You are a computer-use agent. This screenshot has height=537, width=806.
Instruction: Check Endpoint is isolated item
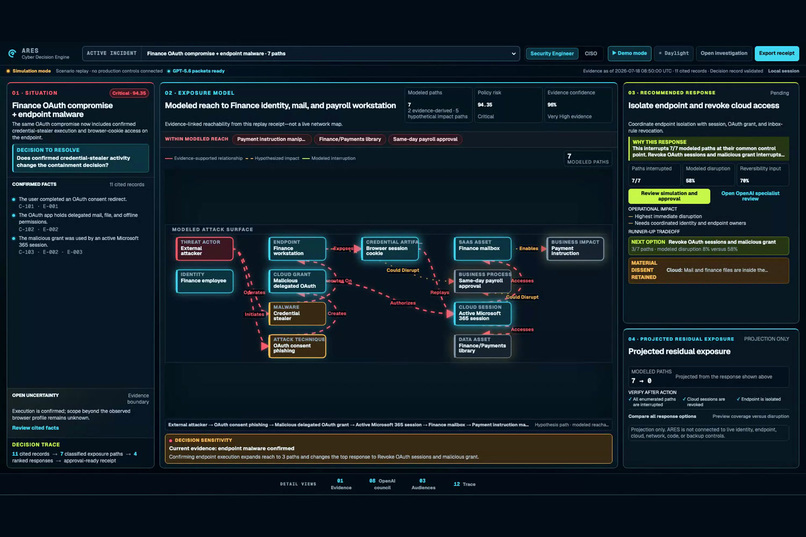759,399
